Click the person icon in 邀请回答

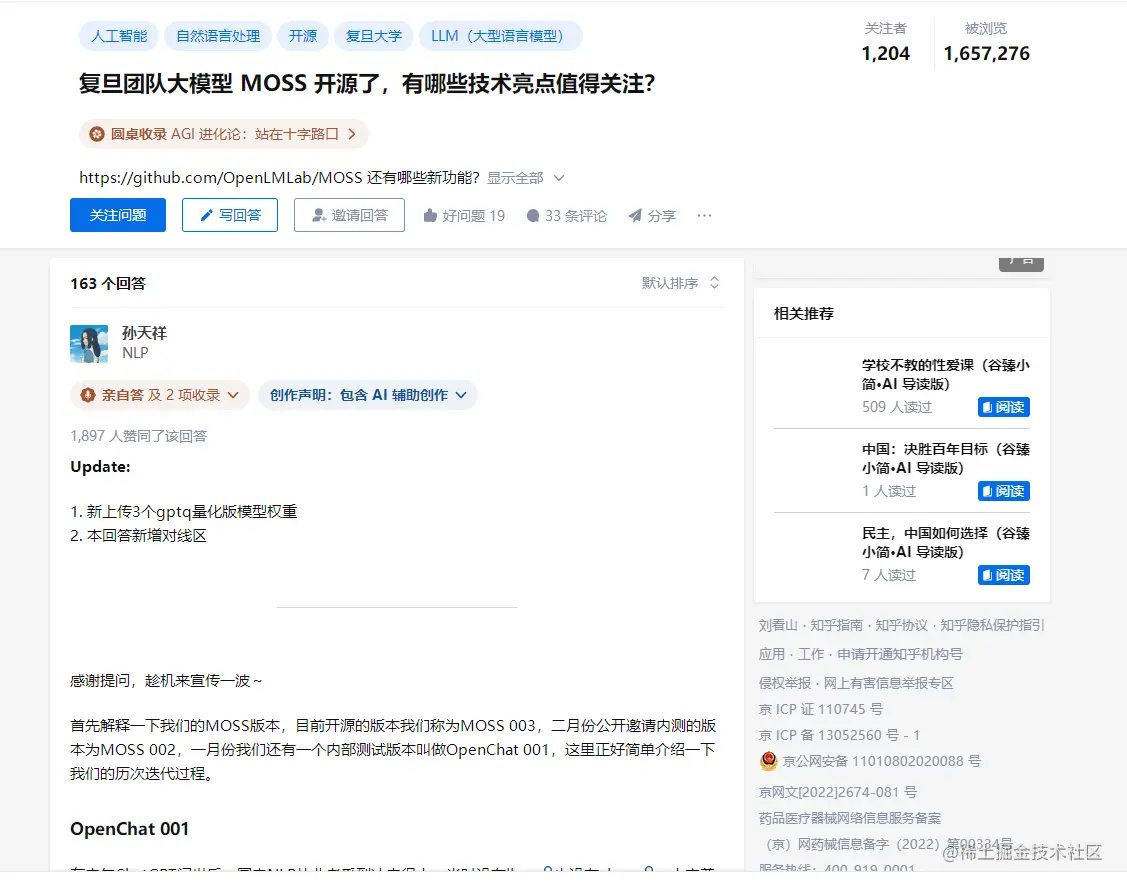pos(318,215)
